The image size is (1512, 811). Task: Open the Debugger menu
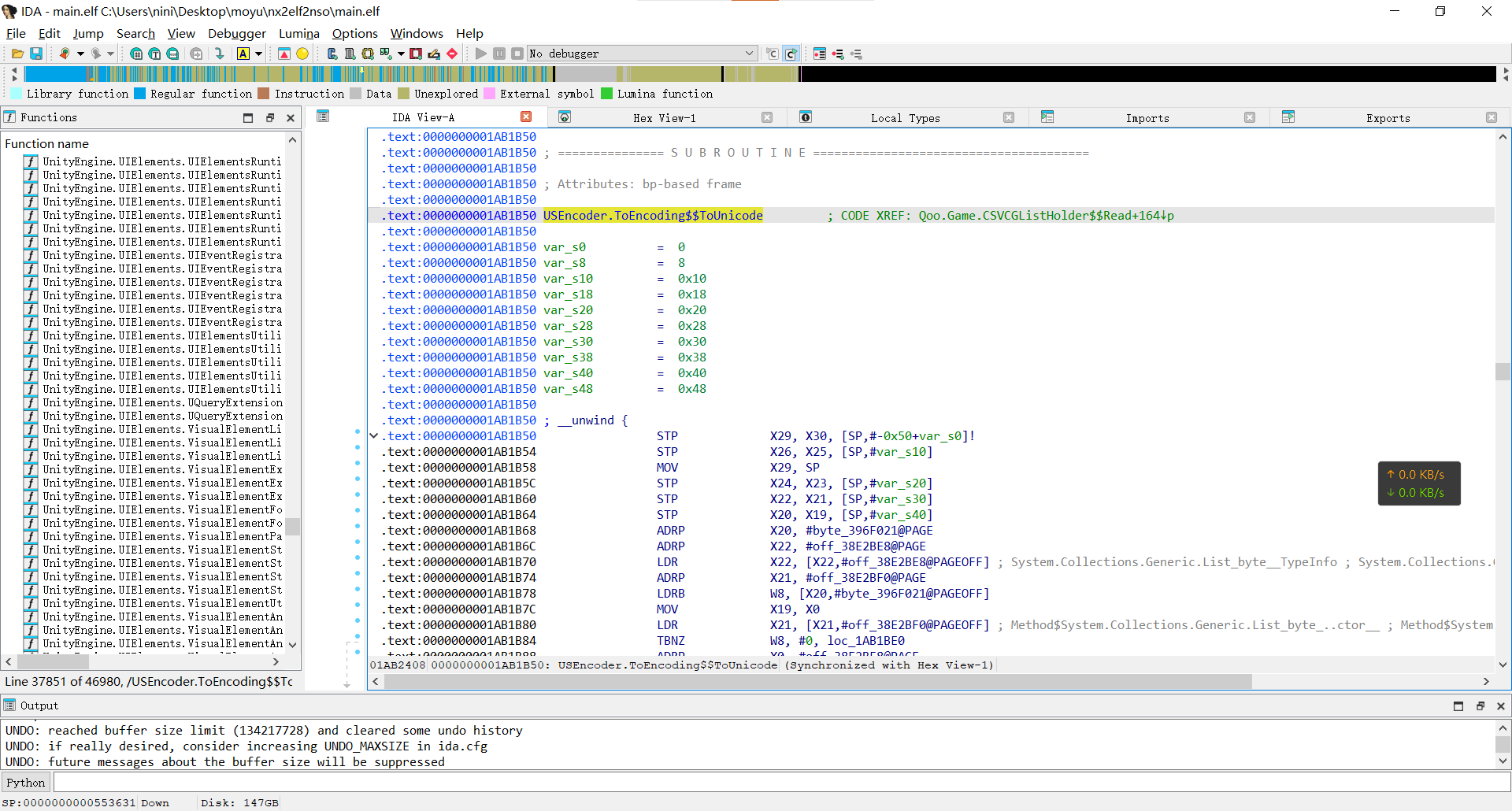click(x=237, y=33)
